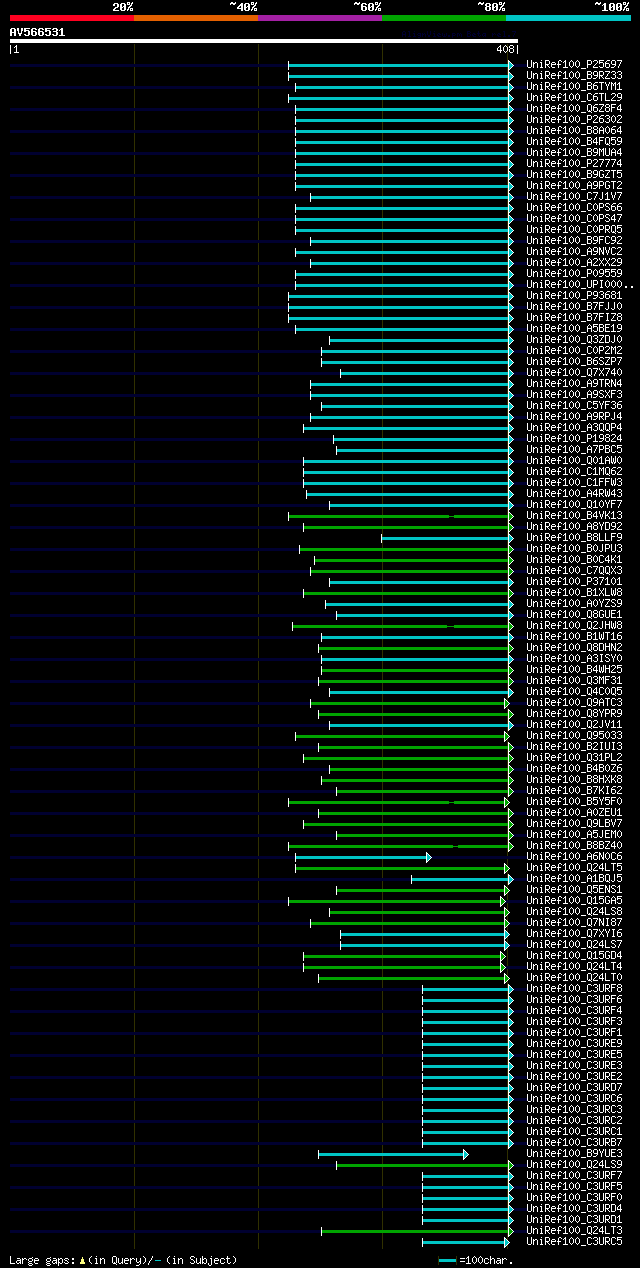Select label UniRef100_P93681
This screenshot has height=1268, width=640.
[x=574, y=295]
